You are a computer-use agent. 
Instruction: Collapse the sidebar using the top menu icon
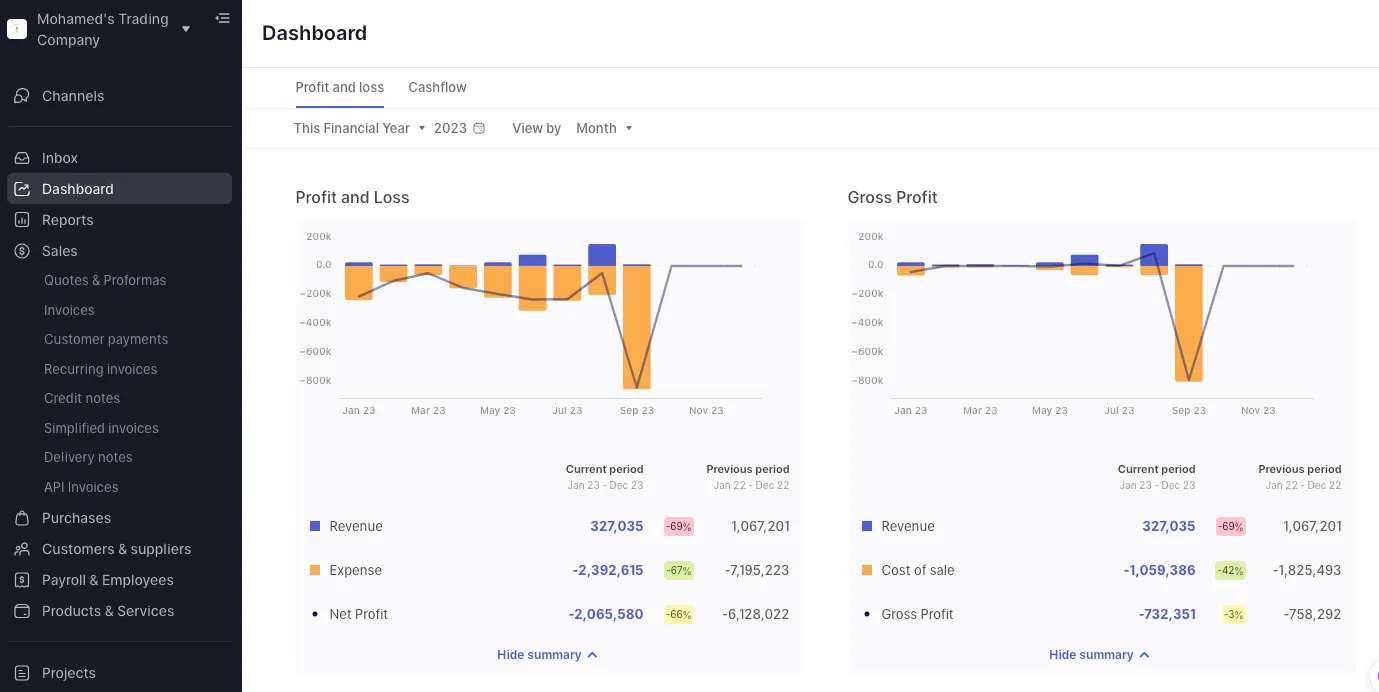[222, 18]
